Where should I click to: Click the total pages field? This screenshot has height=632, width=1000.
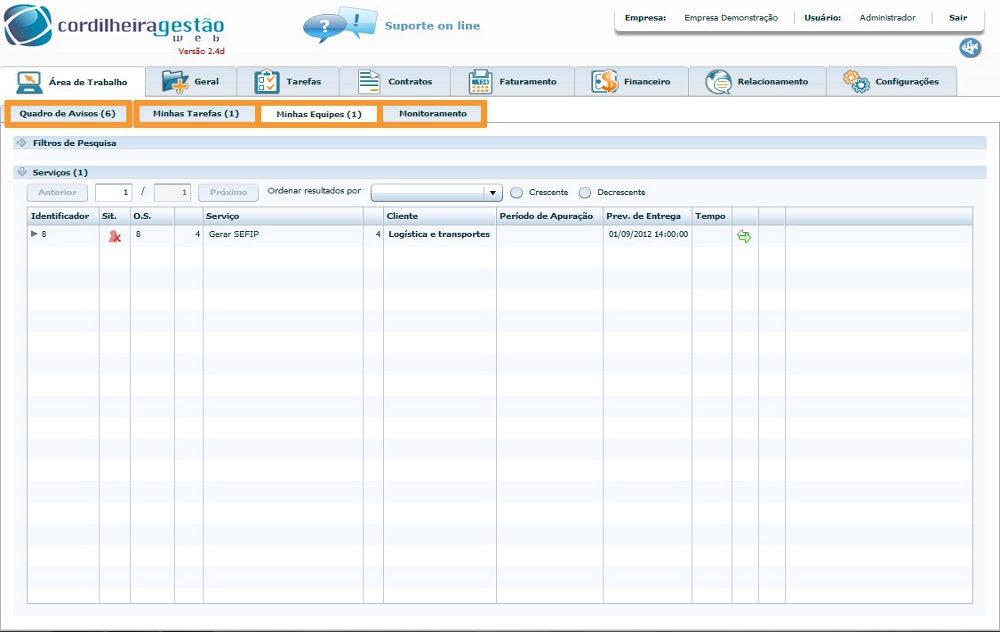click(172, 193)
